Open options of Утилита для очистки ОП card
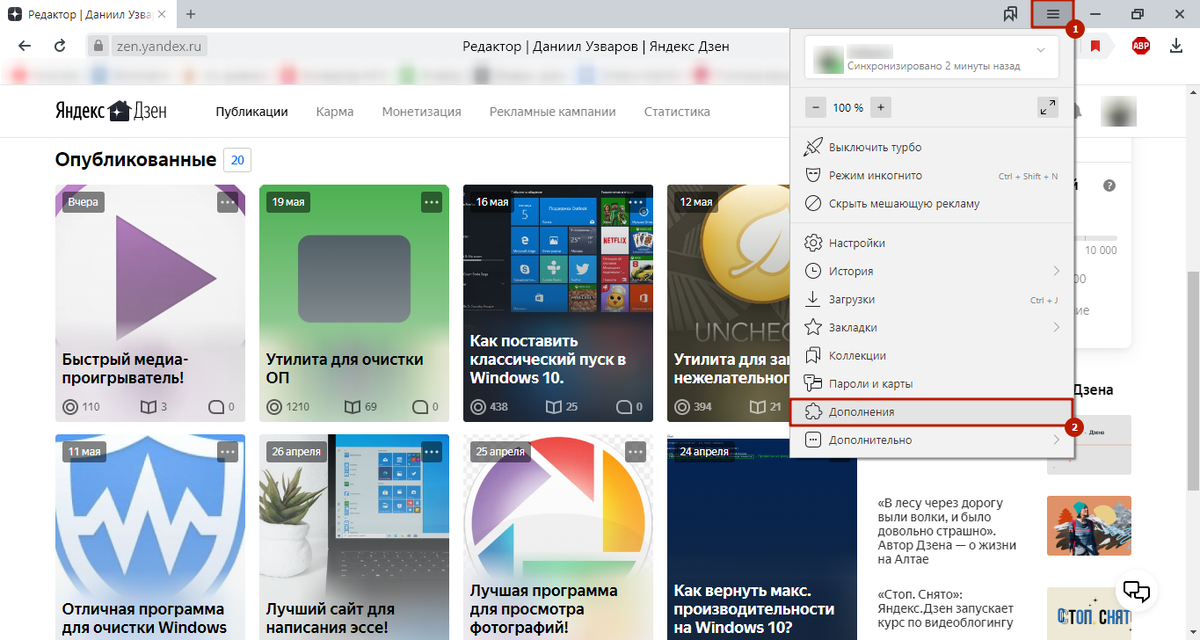The height and width of the screenshot is (640, 1200). click(x=432, y=202)
